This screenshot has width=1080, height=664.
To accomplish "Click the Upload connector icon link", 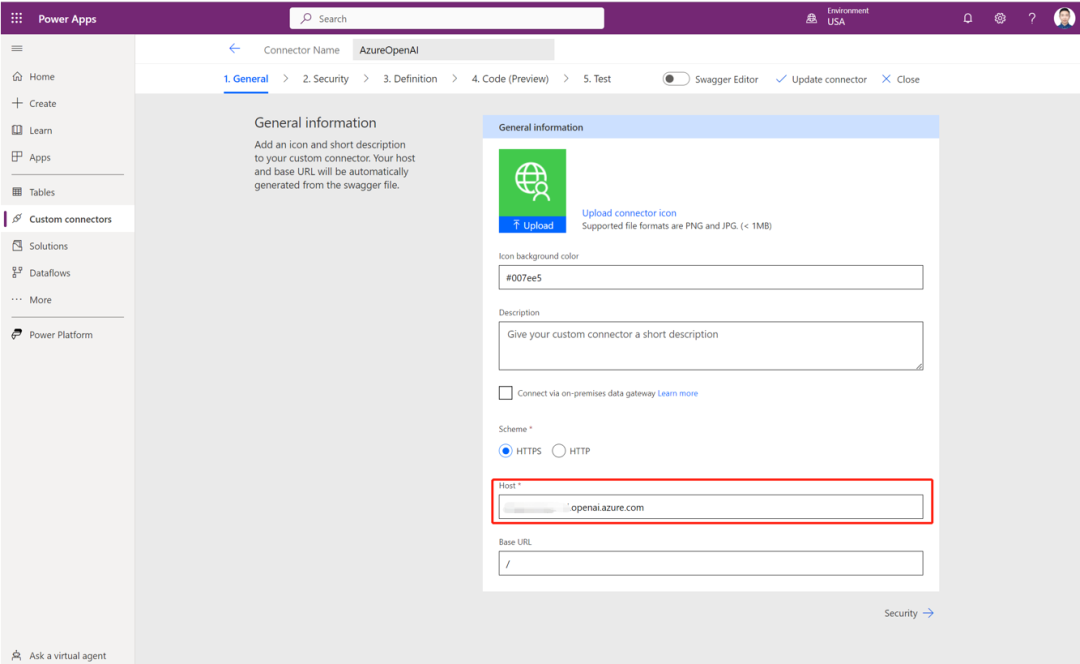I will point(629,213).
